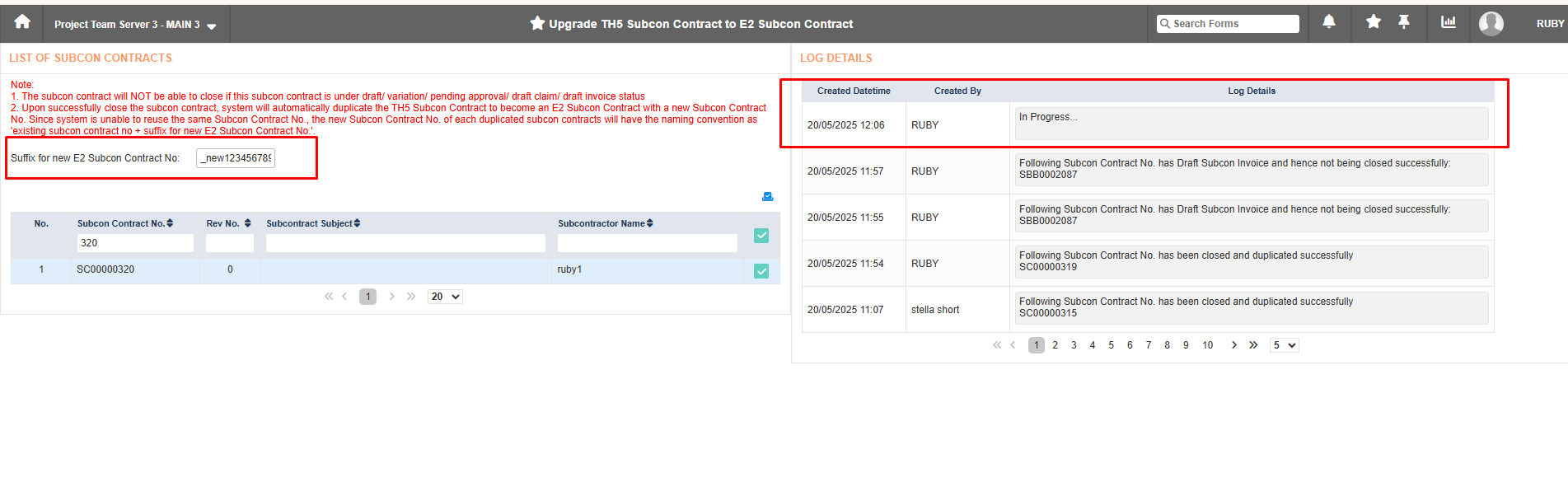Select the 20/05/2025 11:54 log datetime

tap(845, 264)
